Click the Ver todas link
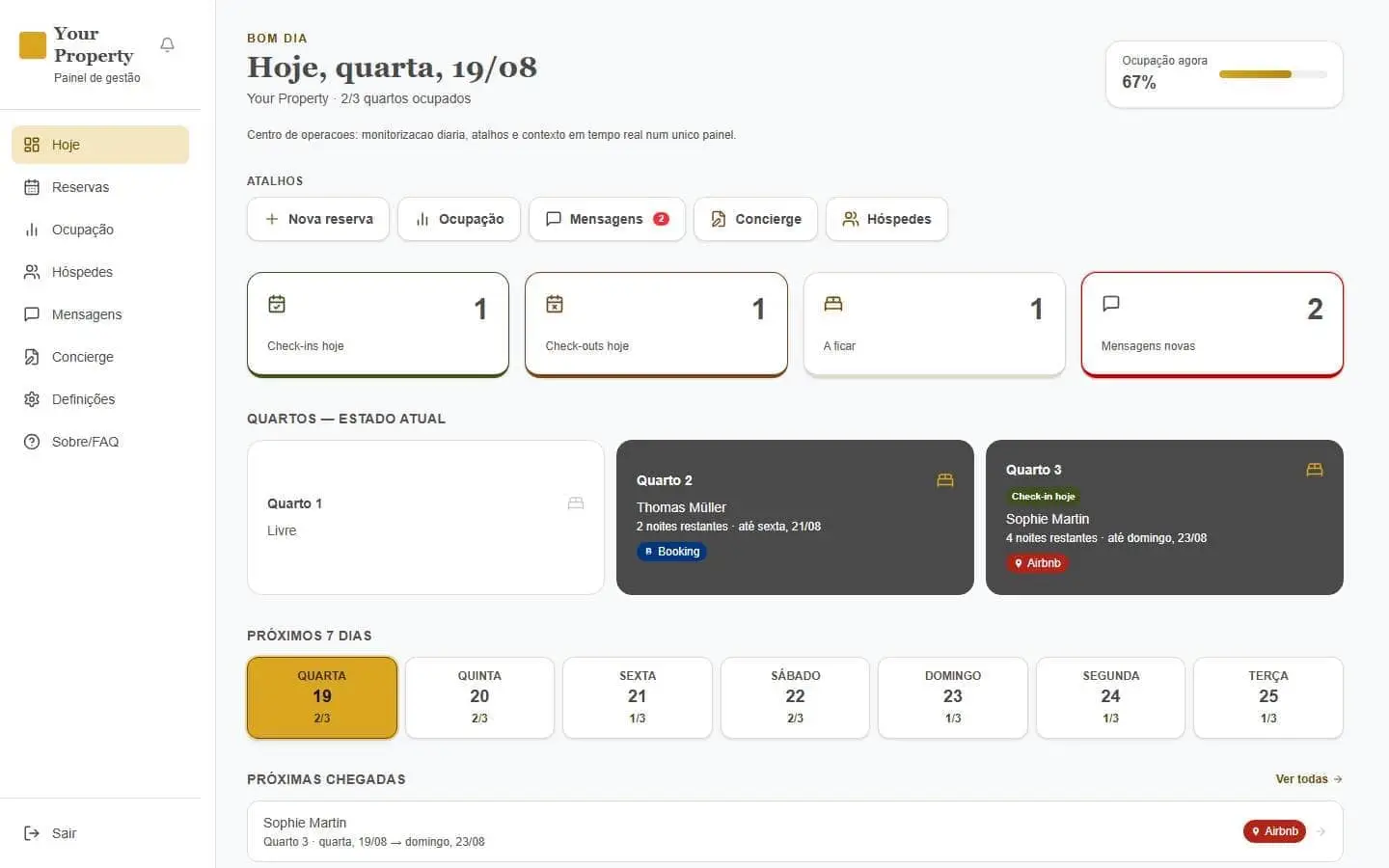Image resolution: width=1389 pixels, height=868 pixels. tap(1309, 779)
